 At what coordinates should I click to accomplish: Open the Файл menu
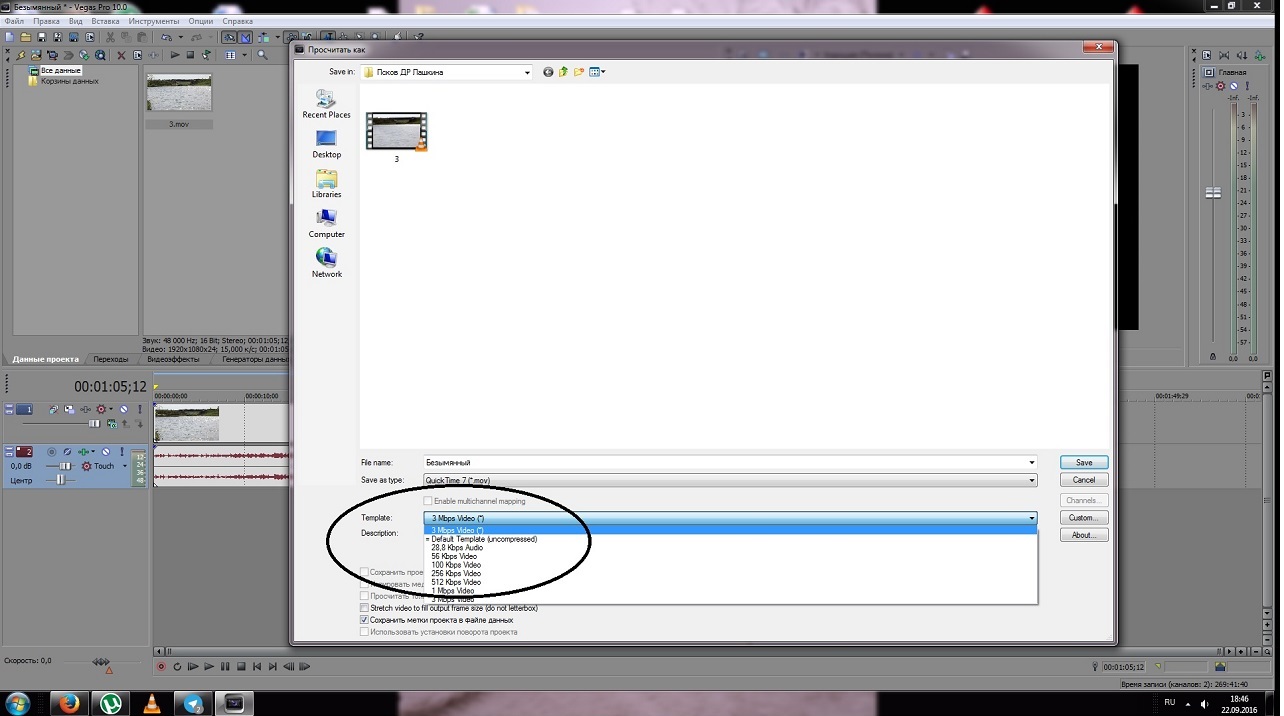[x=14, y=21]
